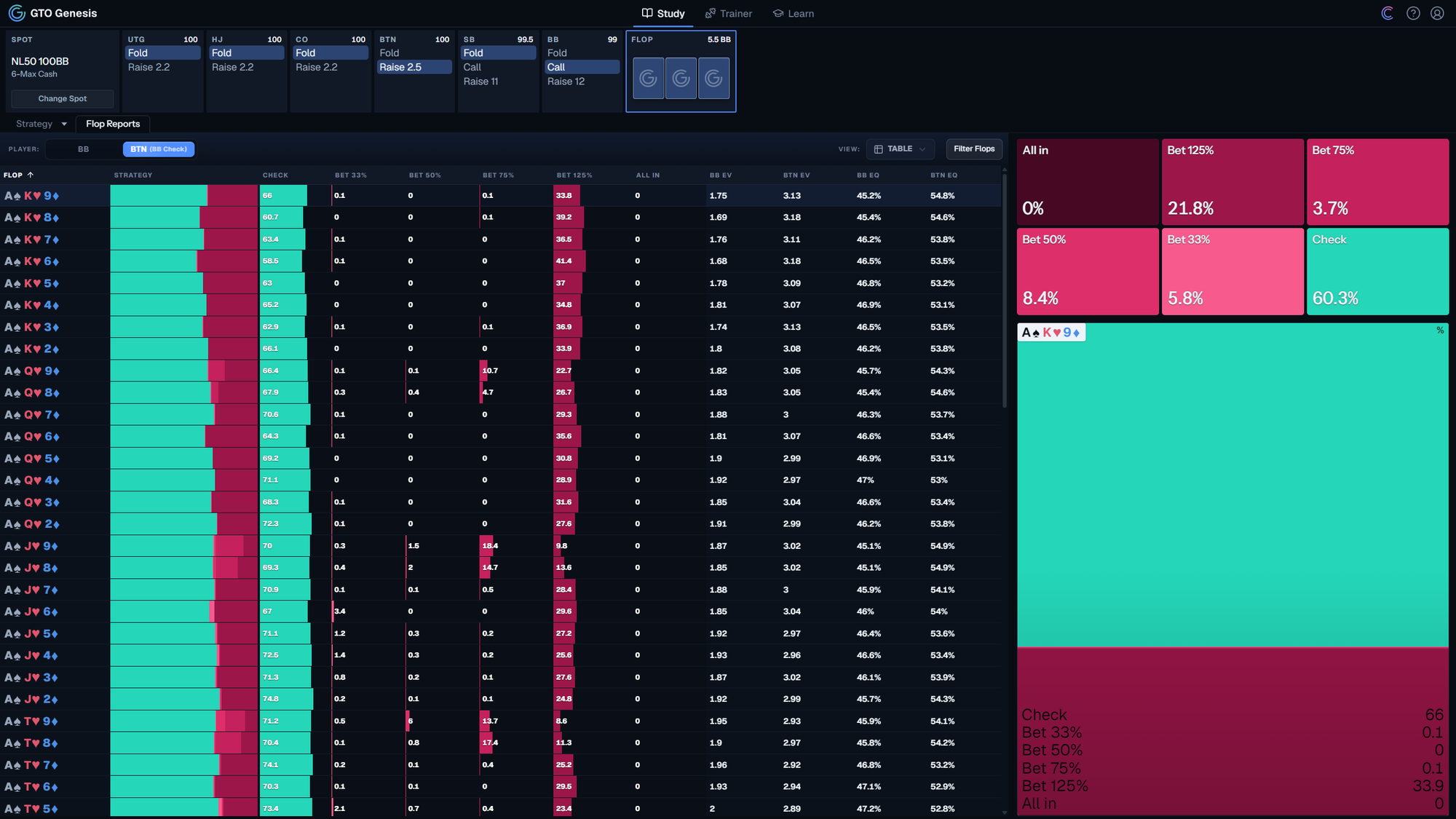Click the Bet 75% 3.7% tile

click(1377, 182)
